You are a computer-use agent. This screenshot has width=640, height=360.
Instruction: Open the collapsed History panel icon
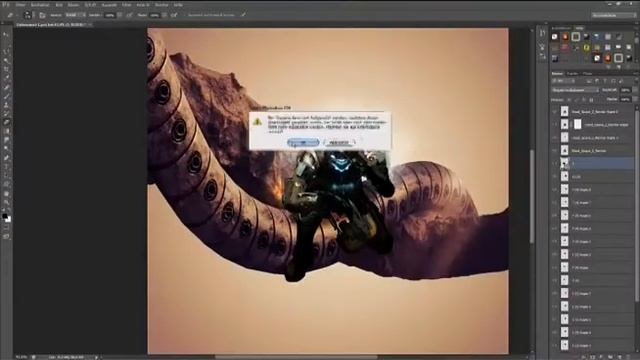(542, 33)
